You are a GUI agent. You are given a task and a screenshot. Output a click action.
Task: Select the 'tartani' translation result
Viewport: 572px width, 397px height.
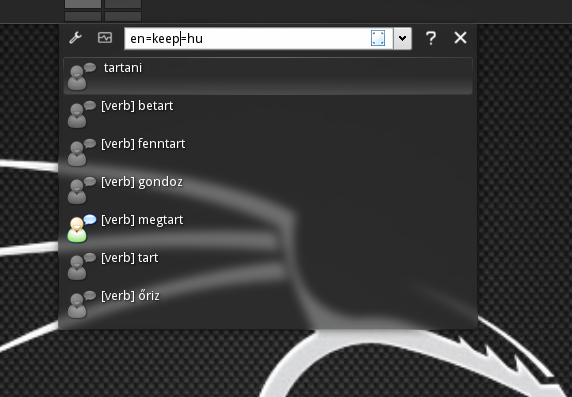pyautogui.click(x=268, y=76)
